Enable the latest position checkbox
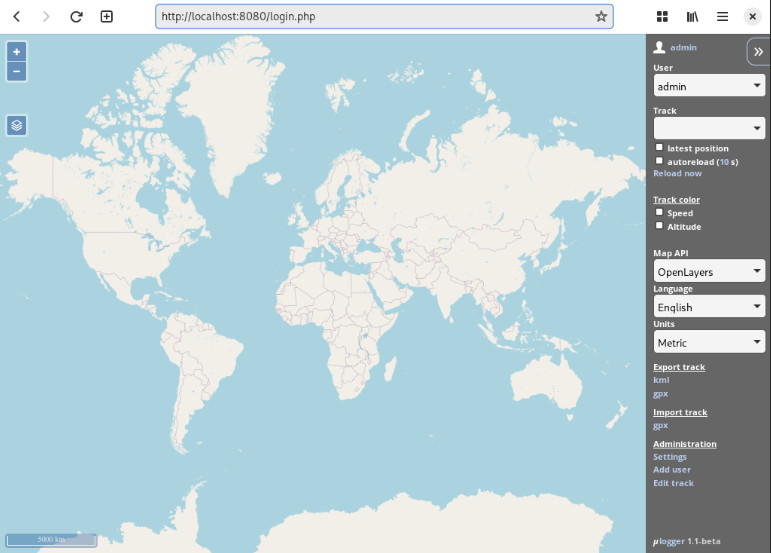Screen dimensions: 771x553 pyautogui.click(x=659, y=147)
